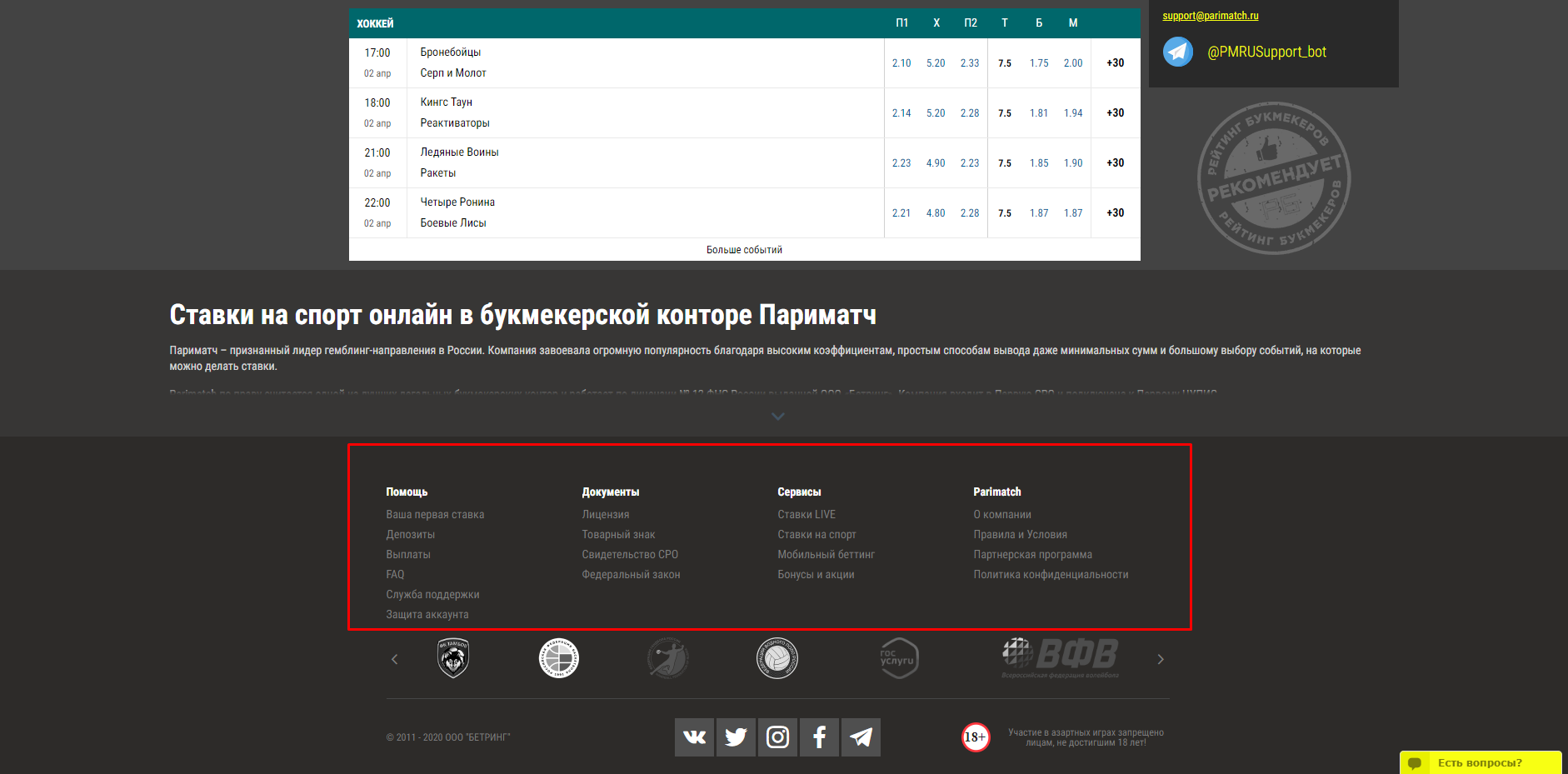
Task: Click the FC Tambov wolf logo
Action: point(453,659)
